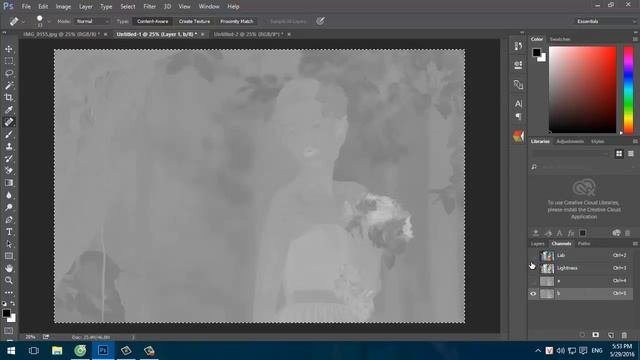Save selection as channel icon
This screenshot has height=360, width=640.
[x=596, y=335]
